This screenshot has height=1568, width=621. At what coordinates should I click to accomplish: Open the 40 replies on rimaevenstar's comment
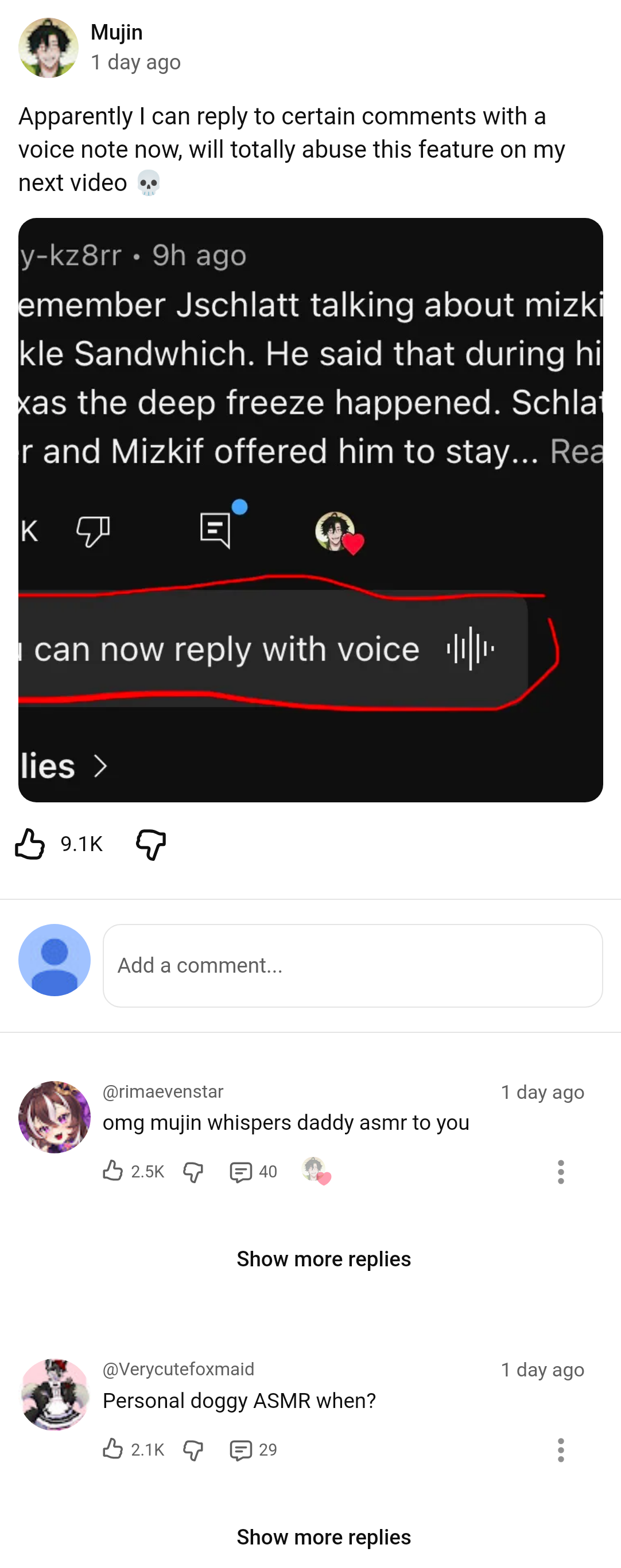253,1172
